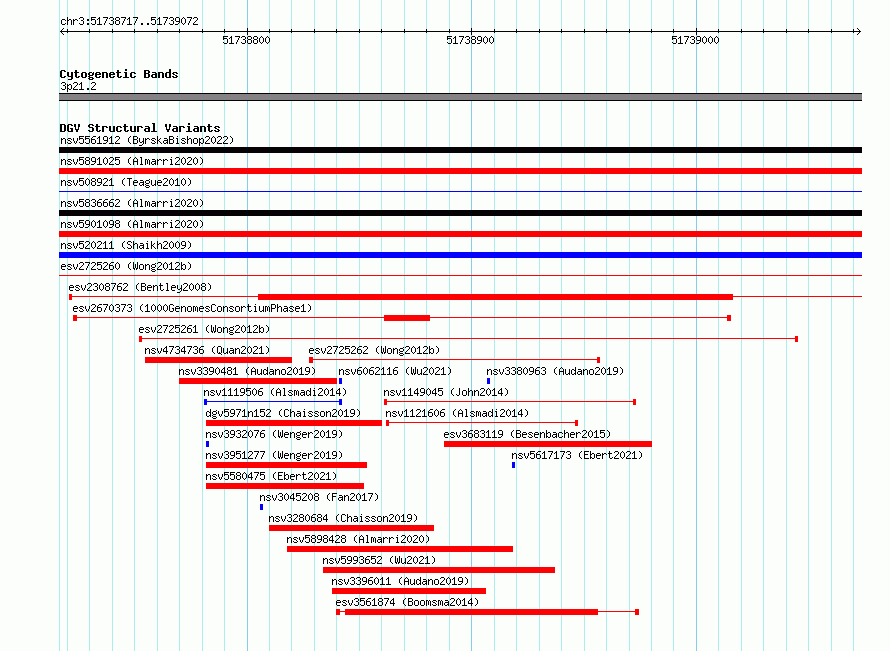The image size is (890, 651).
Task: Click nsv5836662 (Almarri2020) label
Action: click(132, 203)
